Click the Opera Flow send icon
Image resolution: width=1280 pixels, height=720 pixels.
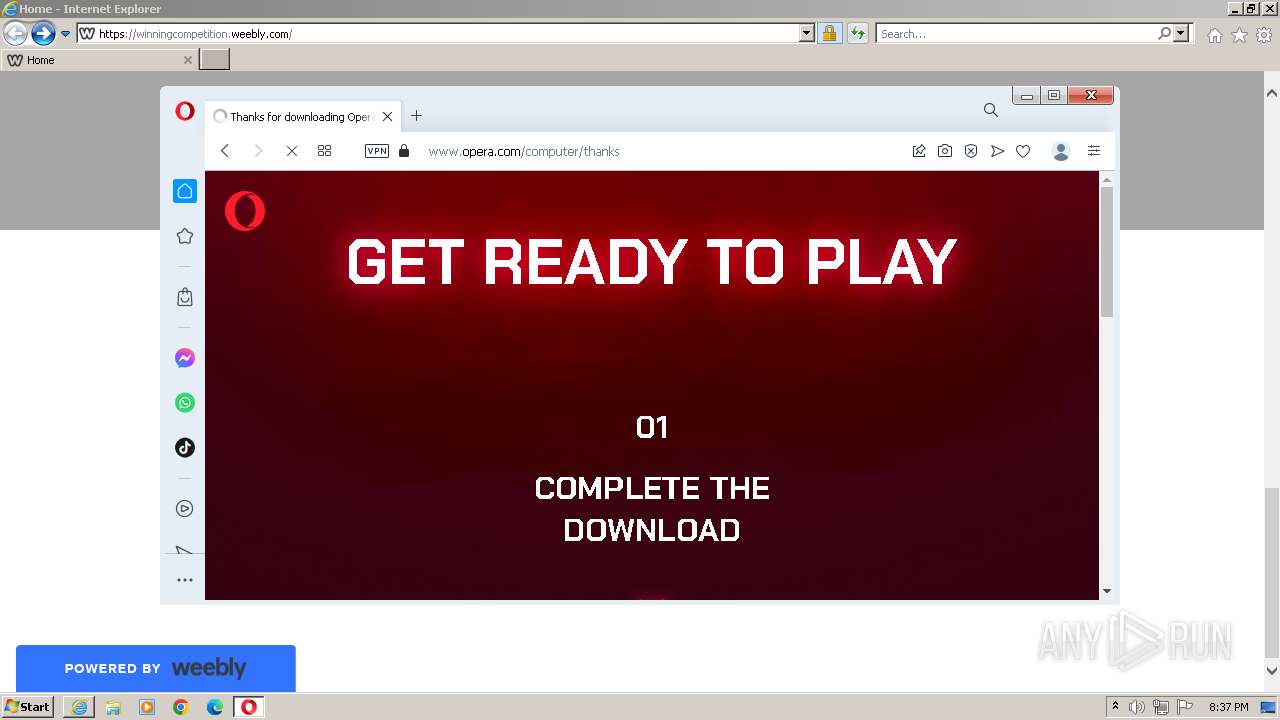pos(996,151)
